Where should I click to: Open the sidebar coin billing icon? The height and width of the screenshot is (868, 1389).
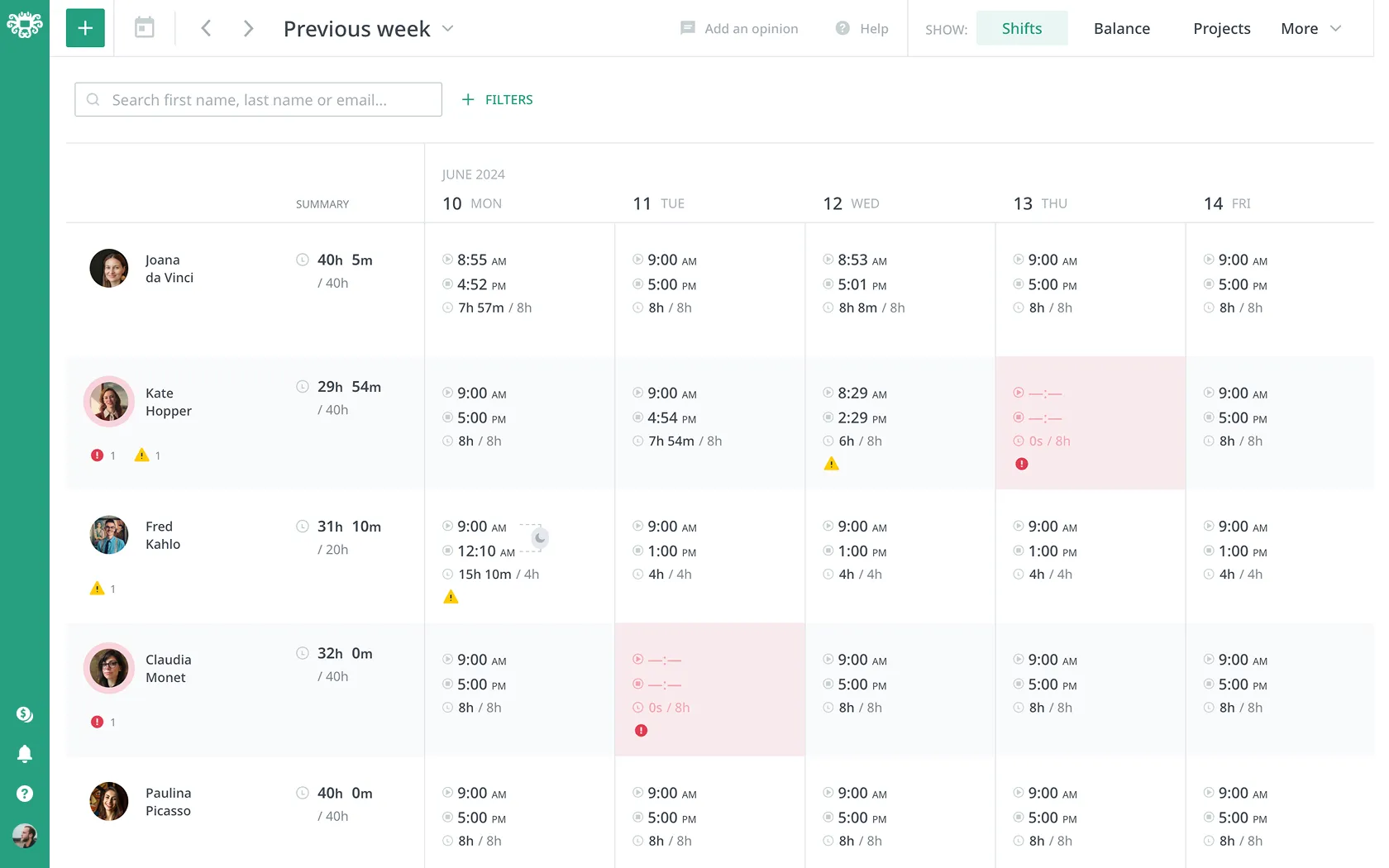click(25, 714)
